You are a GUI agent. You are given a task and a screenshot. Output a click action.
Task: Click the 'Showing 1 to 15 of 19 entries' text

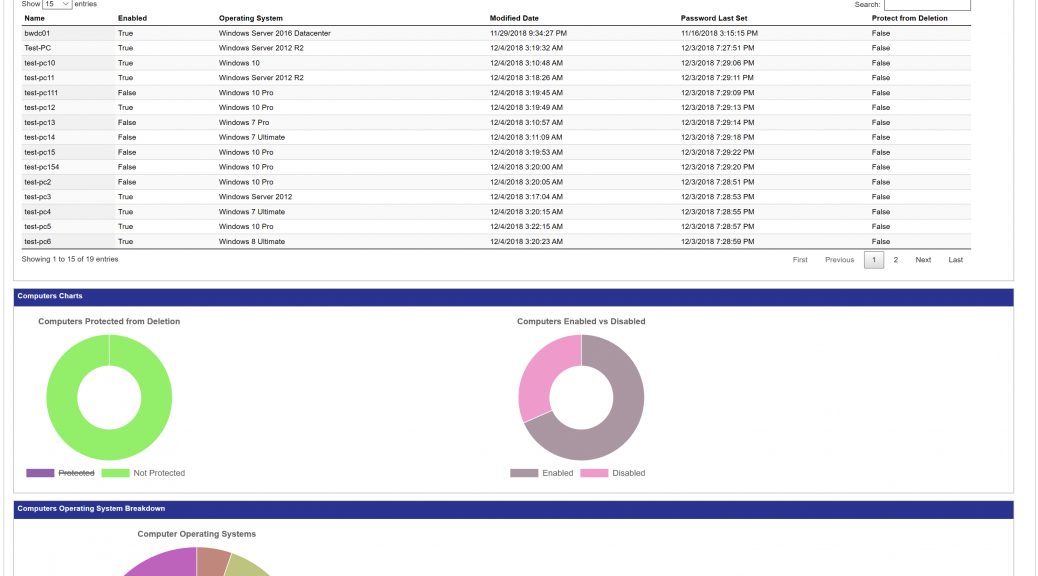point(70,260)
